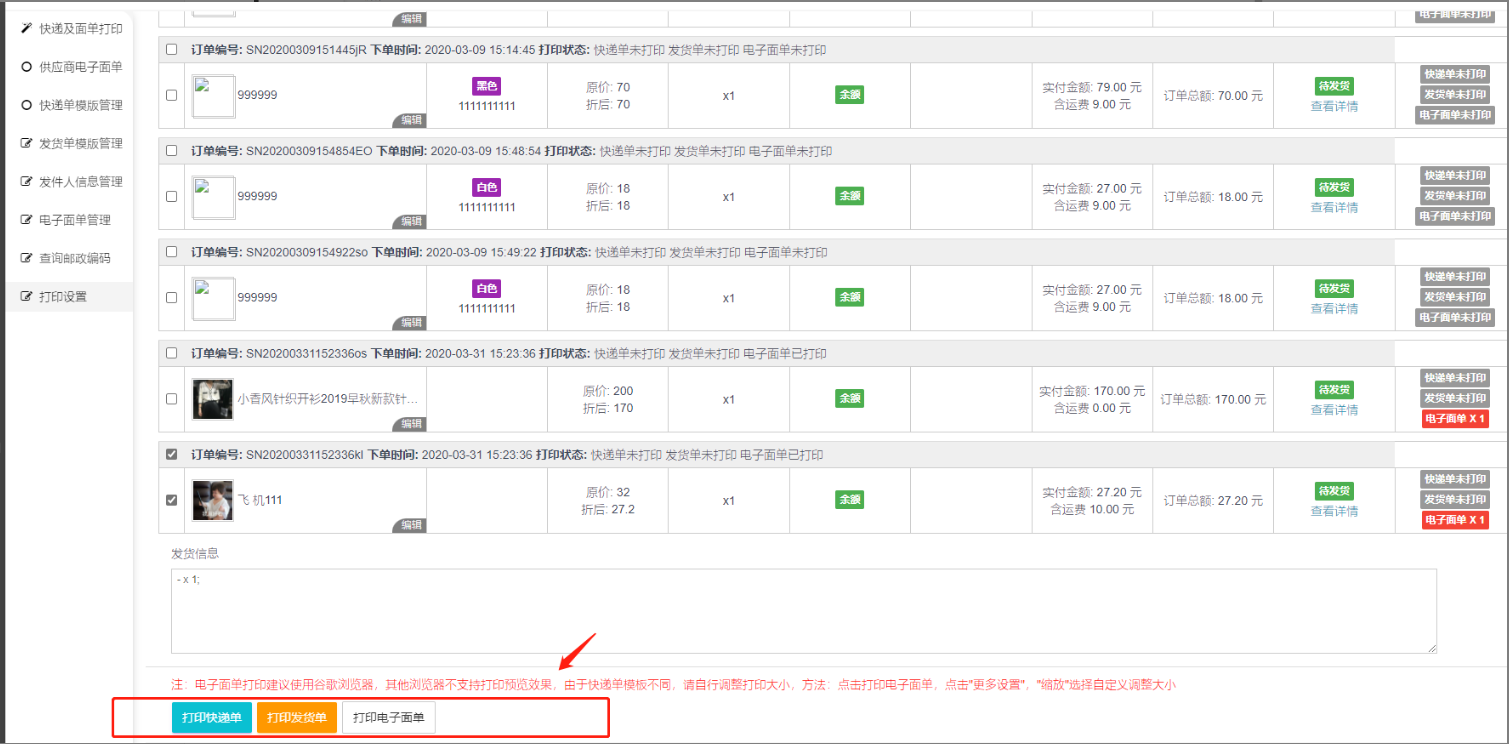The height and width of the screenshot is (744, 1509).
Task: Click the orange 打印发货单 button
Action: 296,718
